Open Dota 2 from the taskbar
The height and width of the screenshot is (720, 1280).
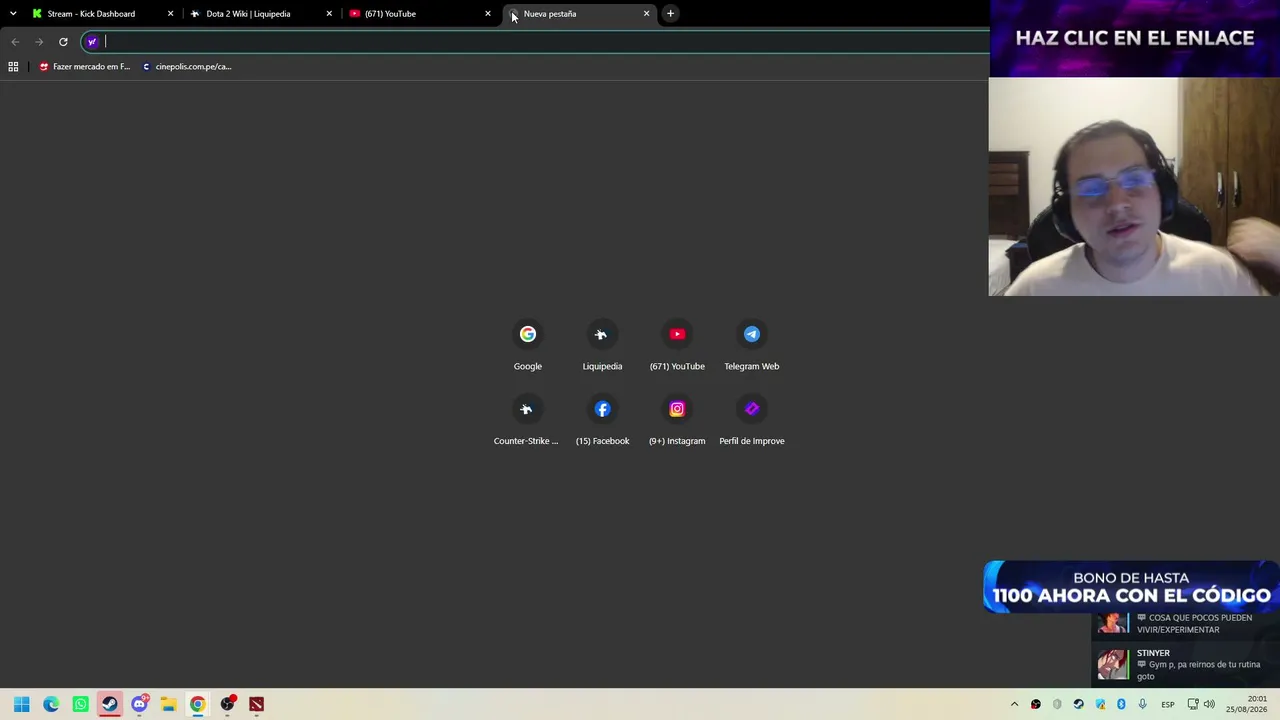(257, 704)
